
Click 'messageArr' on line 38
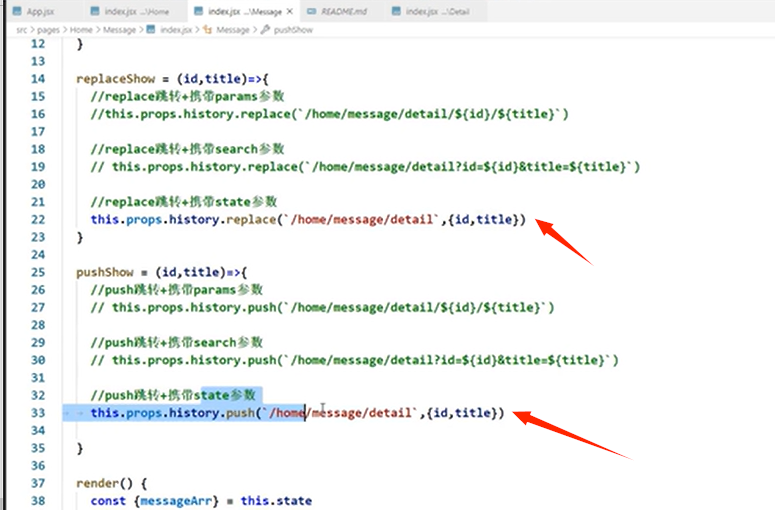(x=176, y=501)
